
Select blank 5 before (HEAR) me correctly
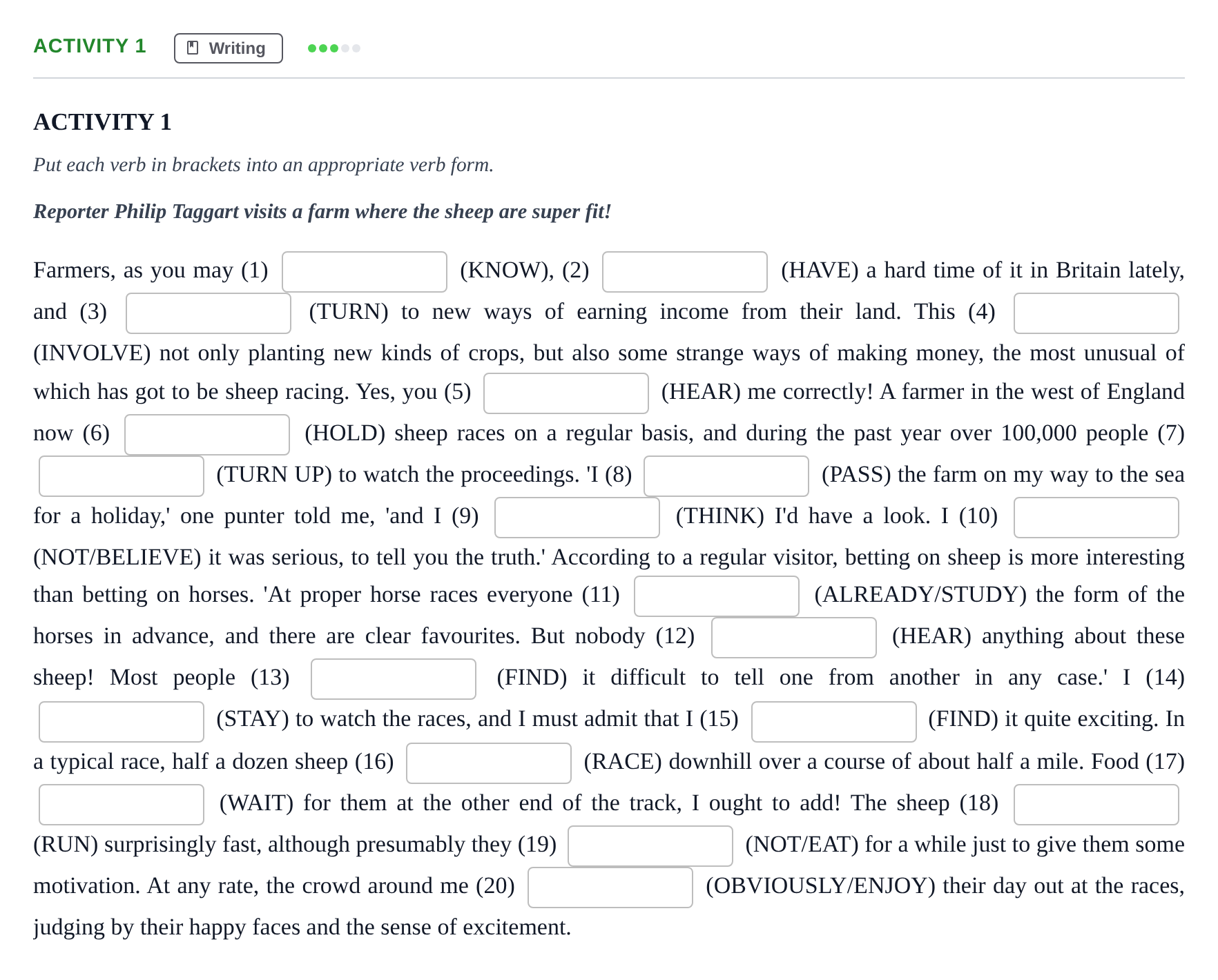tap(566, 393)
